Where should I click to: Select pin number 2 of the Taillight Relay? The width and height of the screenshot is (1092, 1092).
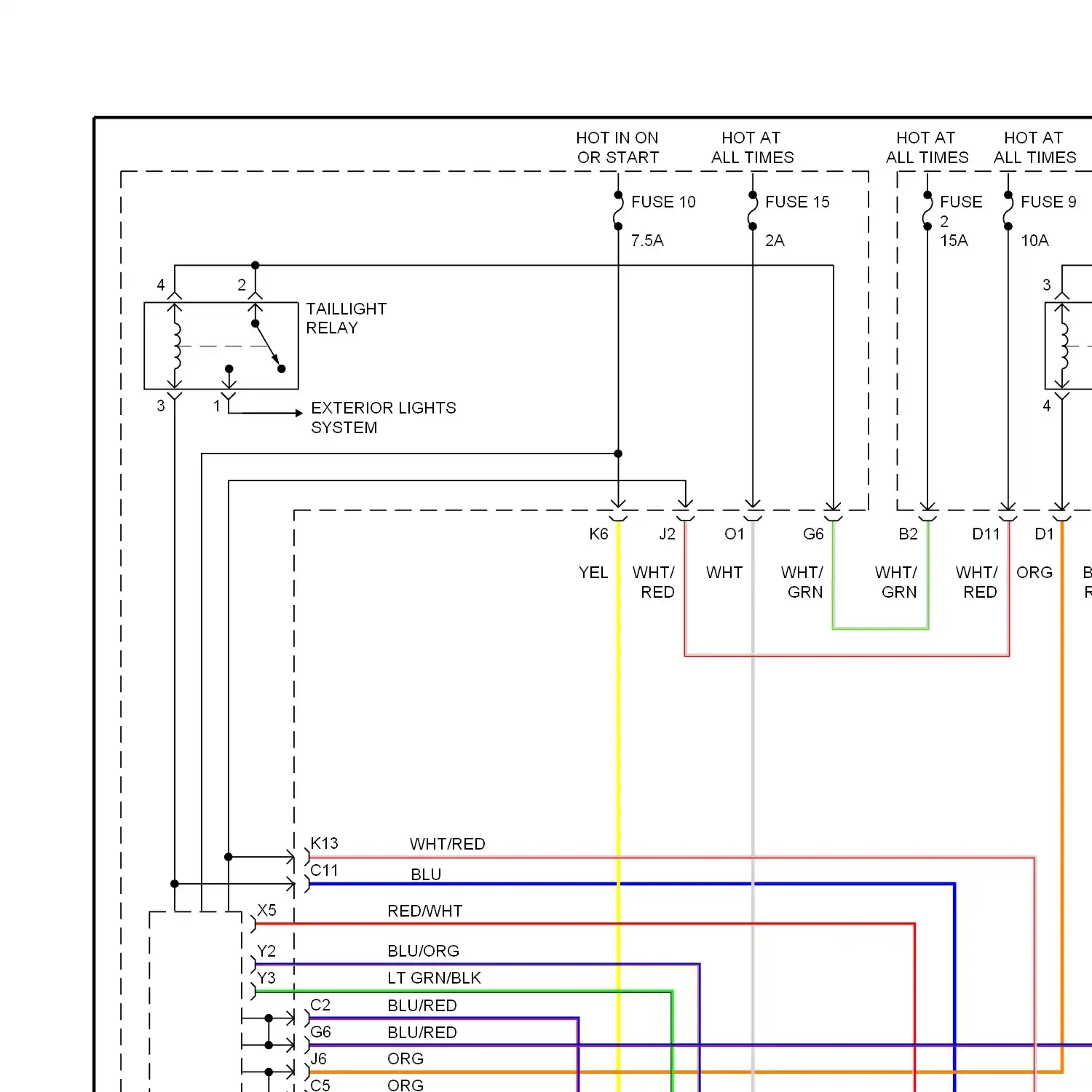242,285
